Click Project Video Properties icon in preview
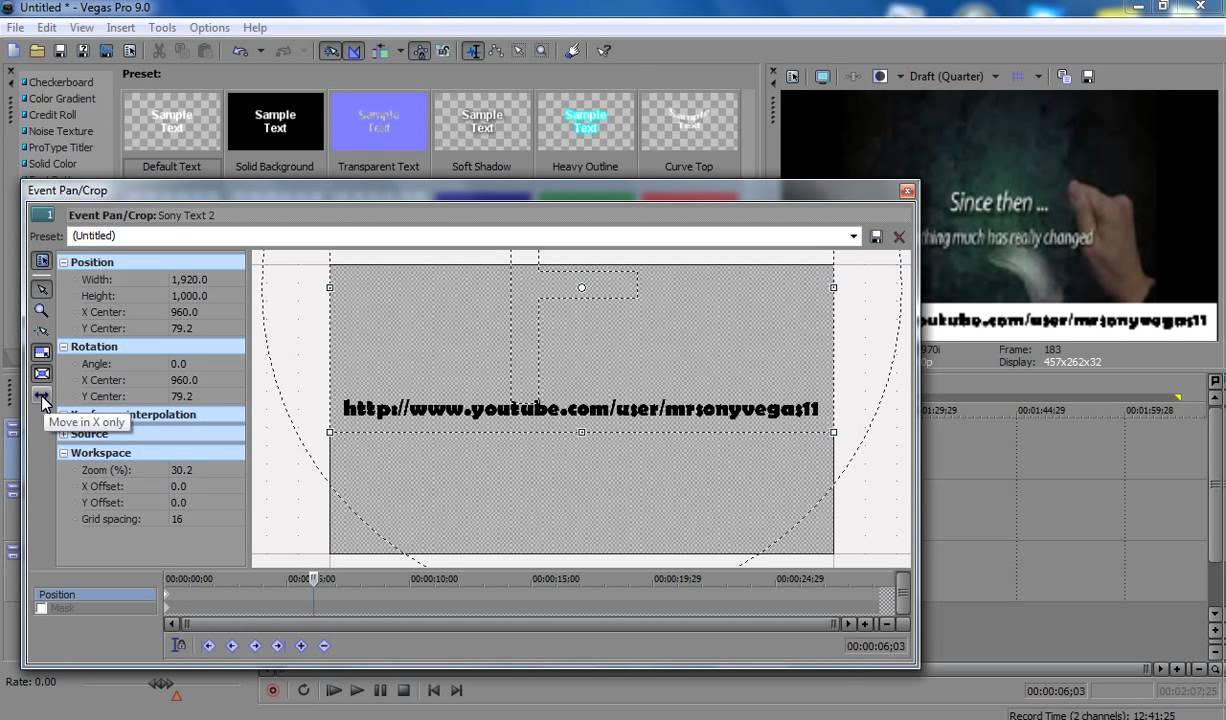 tap(793, 76)
